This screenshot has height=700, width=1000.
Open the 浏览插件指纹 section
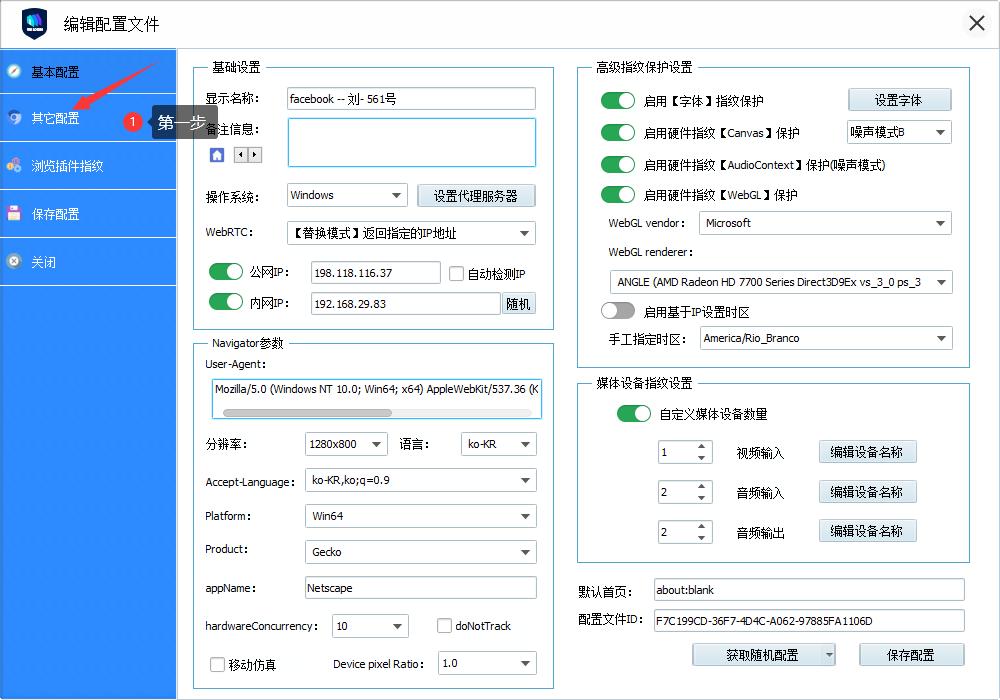(70, 166)
